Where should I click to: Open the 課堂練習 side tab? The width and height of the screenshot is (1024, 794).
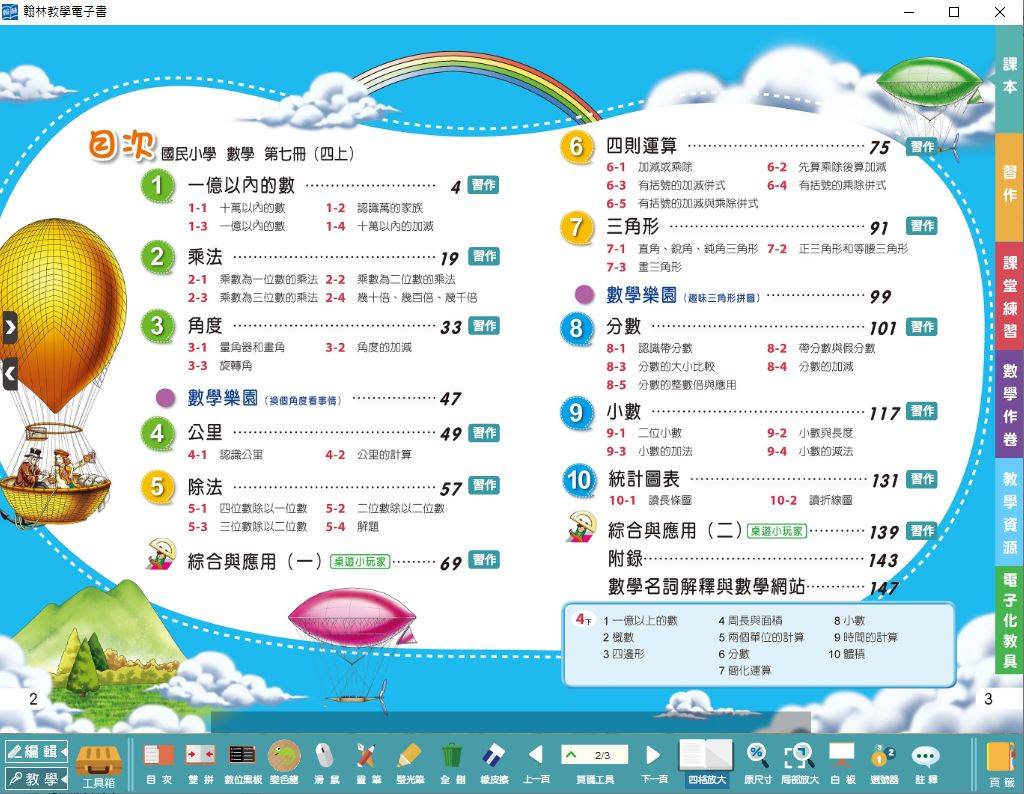point(1010,296)
